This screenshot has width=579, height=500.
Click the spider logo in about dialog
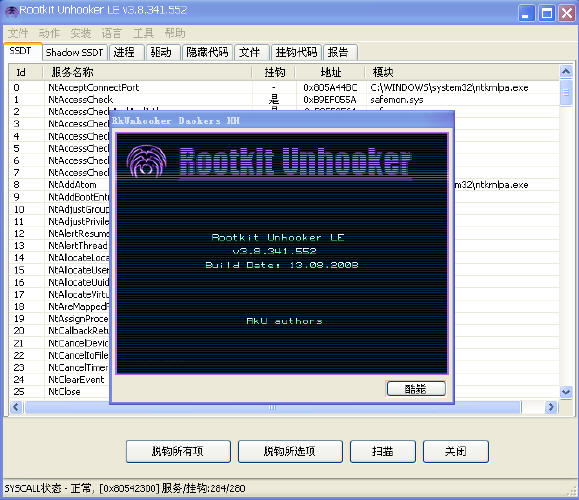pyautogui.click(x=146, y=161)
